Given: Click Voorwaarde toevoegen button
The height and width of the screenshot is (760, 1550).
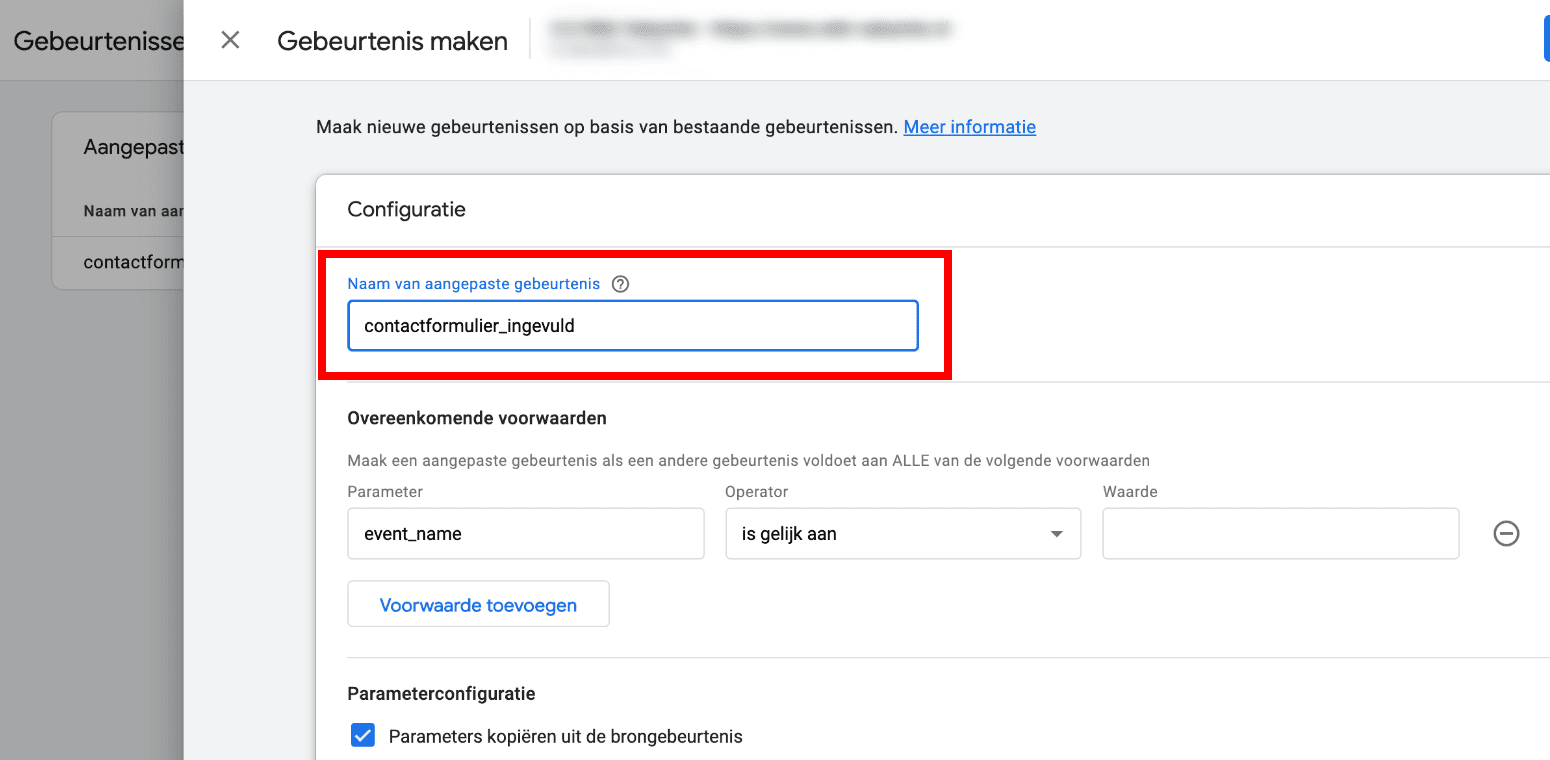Looking at the screenshot, I should pos(478,604).
